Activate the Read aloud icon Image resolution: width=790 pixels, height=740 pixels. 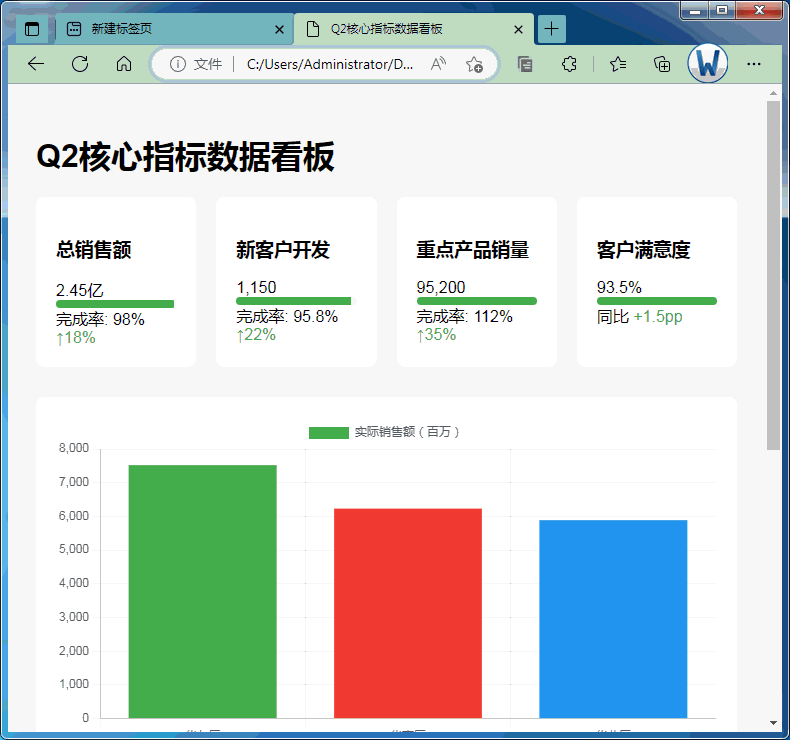(x=438, y=64)
